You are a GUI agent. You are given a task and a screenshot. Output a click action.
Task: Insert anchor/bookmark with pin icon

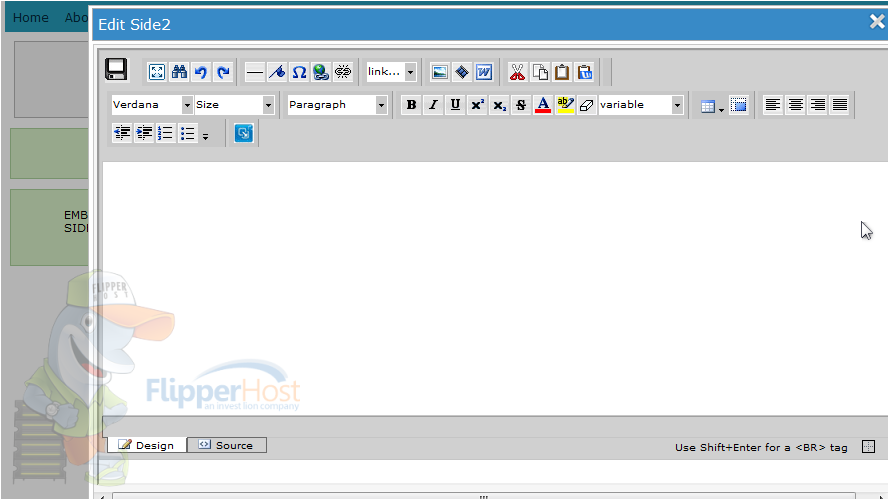coord(277,72)
